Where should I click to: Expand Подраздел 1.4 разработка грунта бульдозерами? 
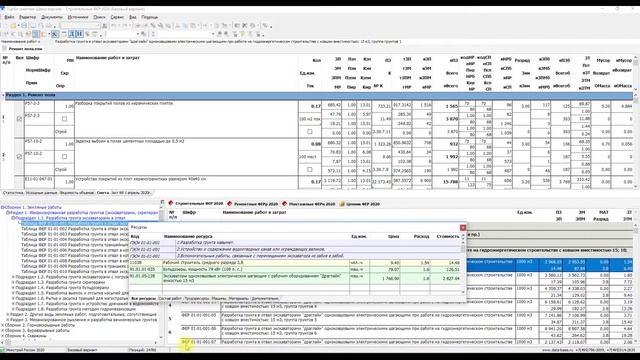(13, 287)
